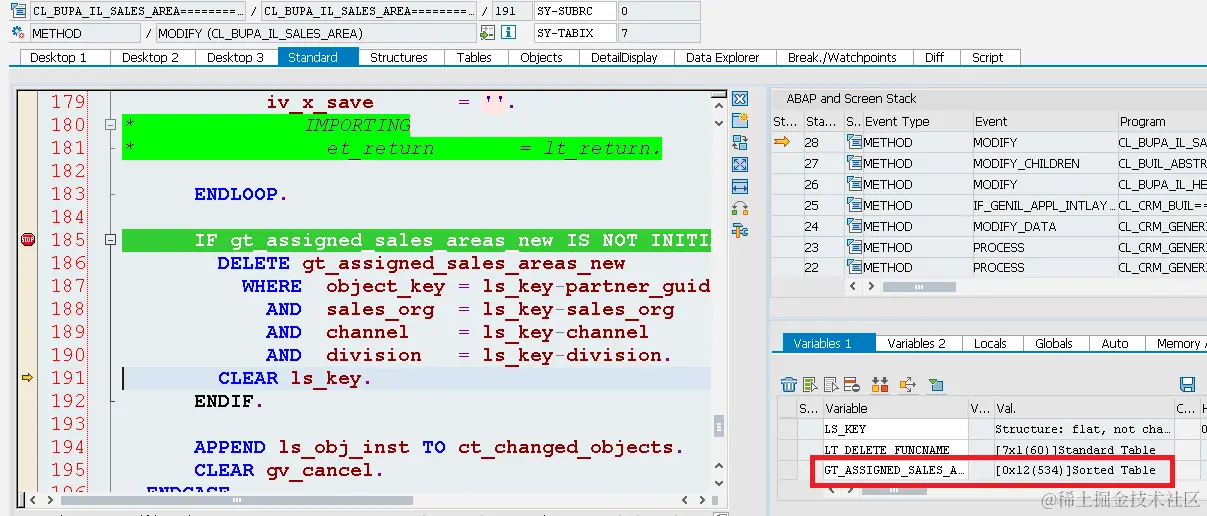Select the Structures tab
The height and width of the screenshot is (516, 1207).
click(399, 57)
